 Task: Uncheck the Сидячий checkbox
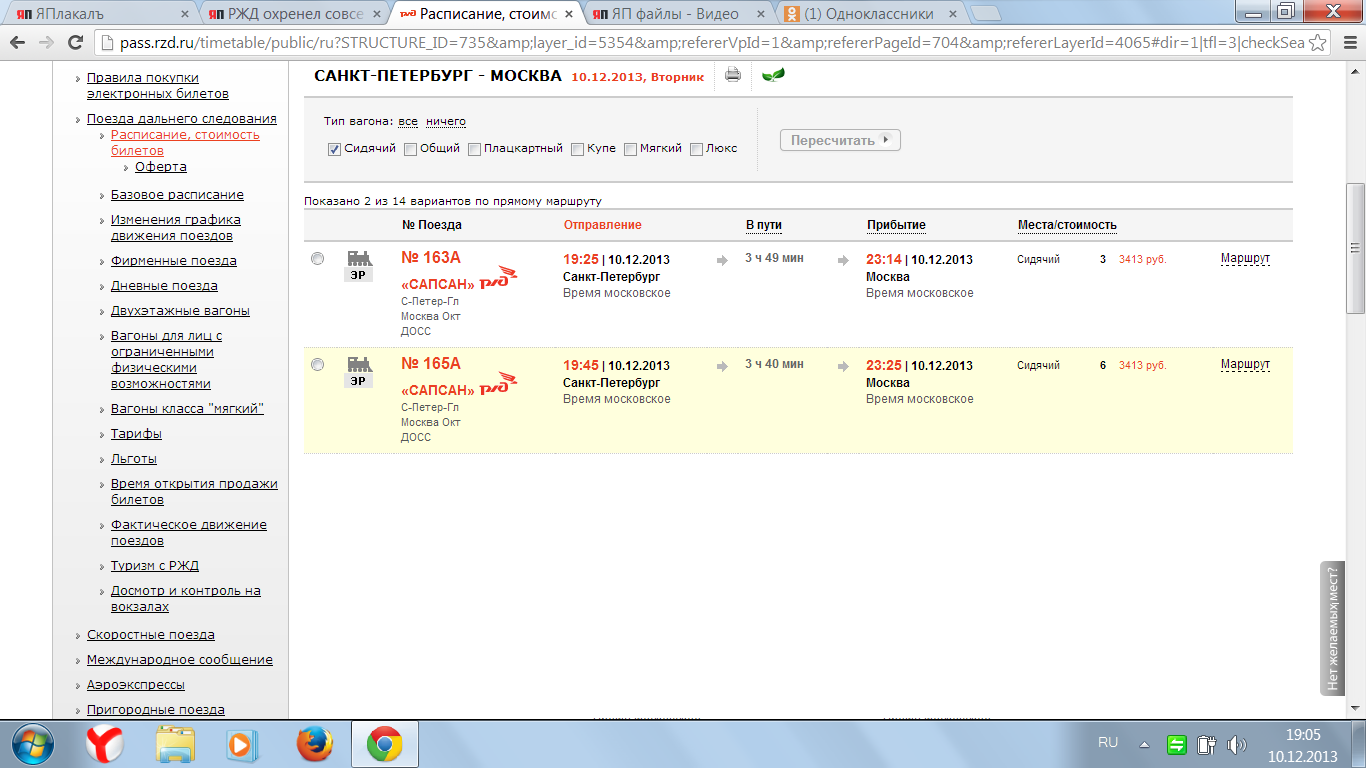(335, 149)
